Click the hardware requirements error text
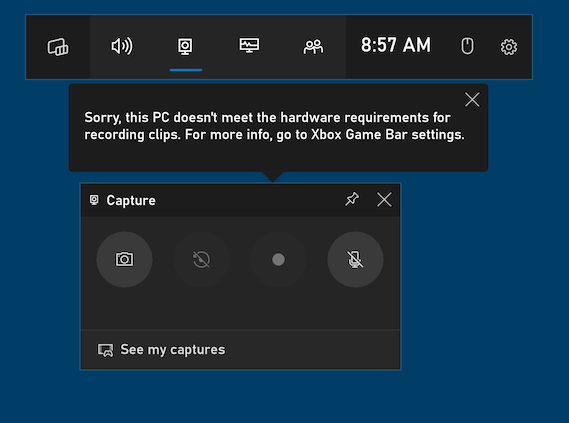 click(x=274, y=126)
